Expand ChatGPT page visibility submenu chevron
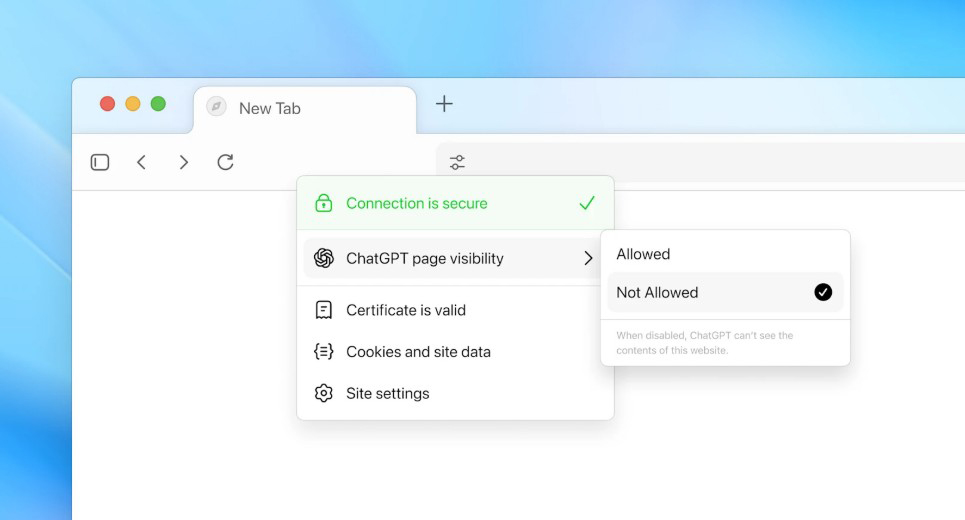The height and width of the screenshot is (520, 965). click(x=588, y=258)
